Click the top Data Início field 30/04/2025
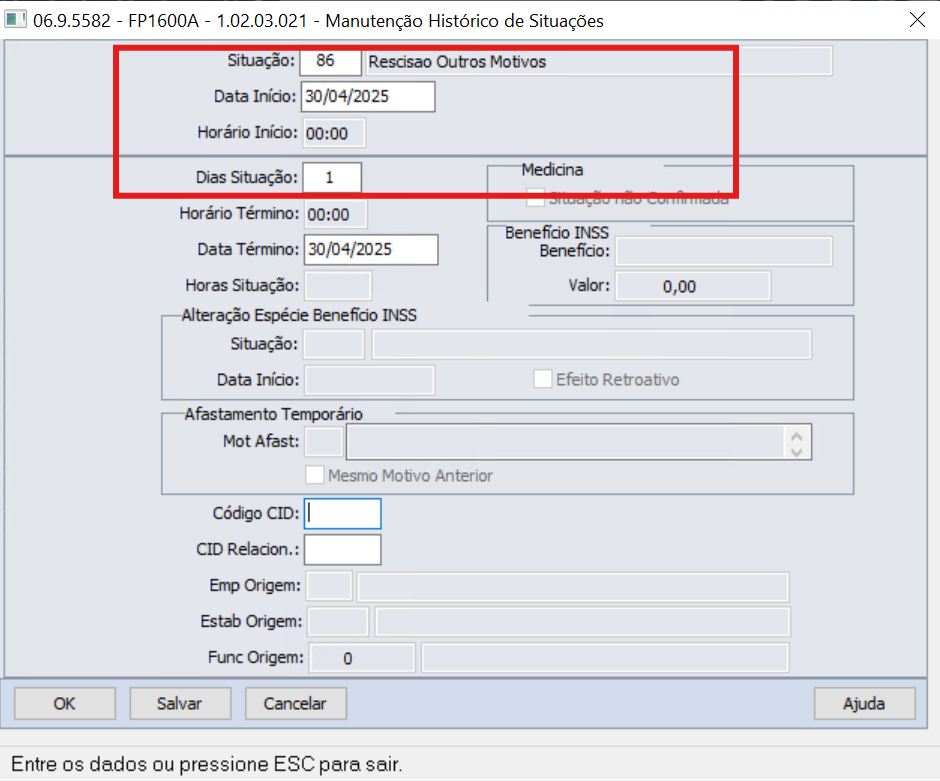The width and height of the screenshot is (940, 781). pyautogui.click(x=368, y=97)
